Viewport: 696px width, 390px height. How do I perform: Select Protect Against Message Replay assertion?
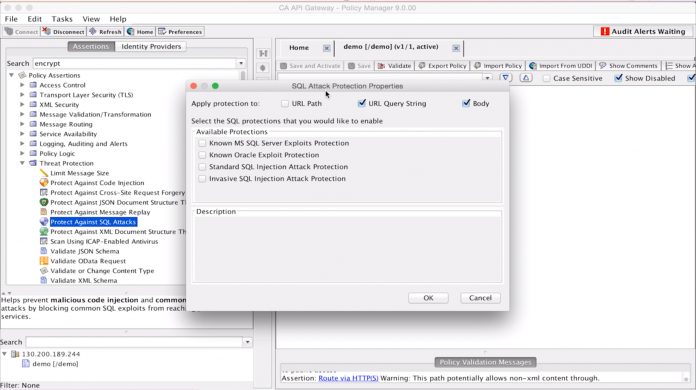click(x=100, y=212)
